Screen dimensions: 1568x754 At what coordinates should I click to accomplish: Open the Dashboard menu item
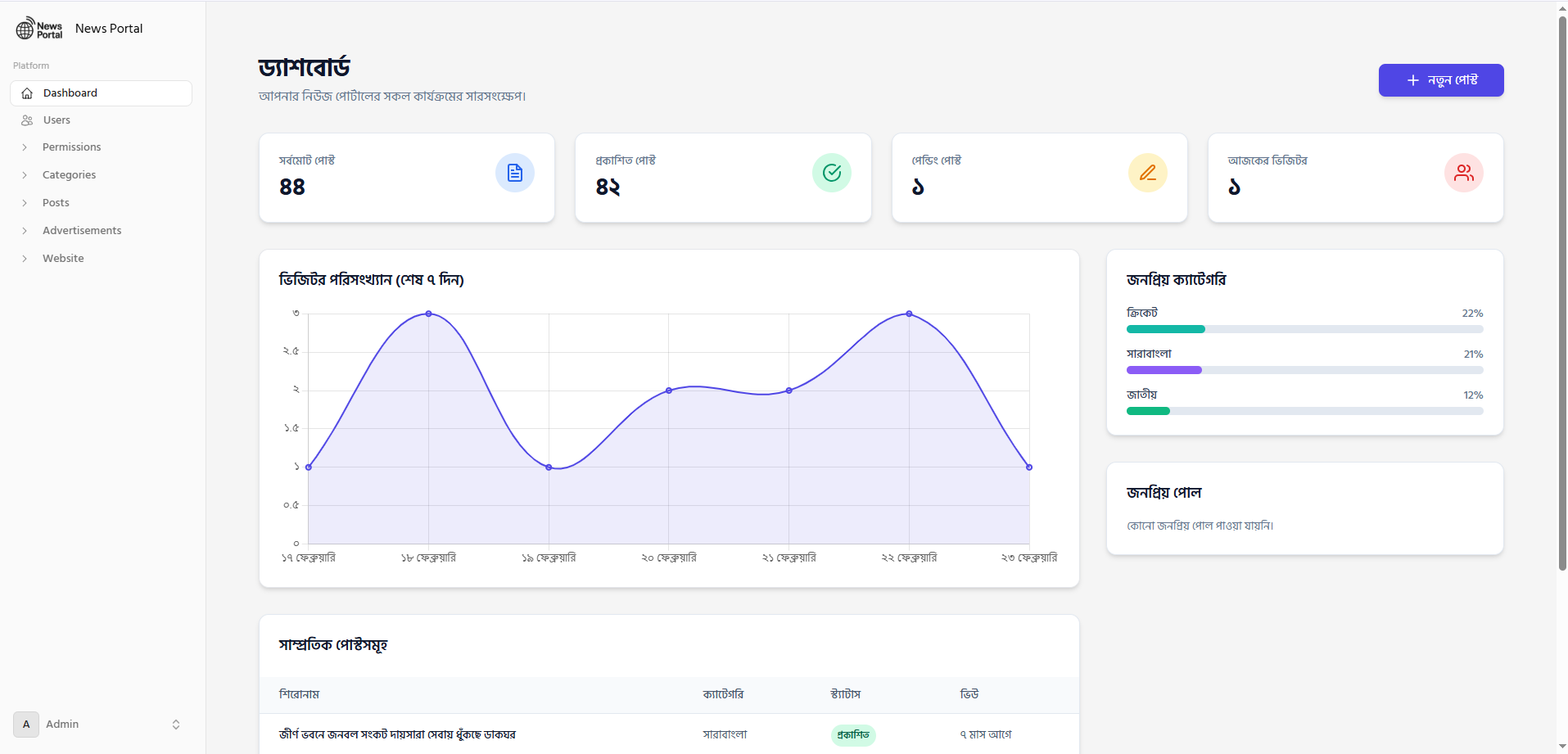(x=102, y=93)
